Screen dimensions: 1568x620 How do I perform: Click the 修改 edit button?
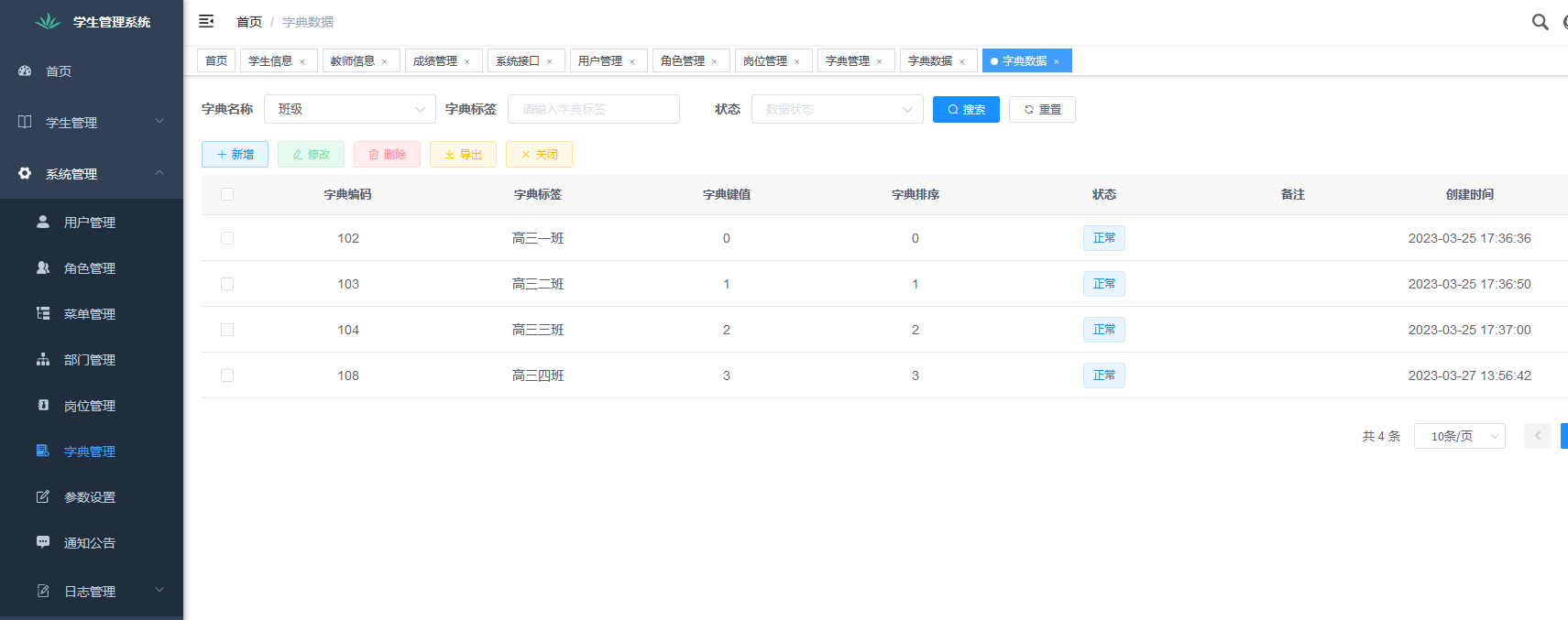(x=311, y=154)
